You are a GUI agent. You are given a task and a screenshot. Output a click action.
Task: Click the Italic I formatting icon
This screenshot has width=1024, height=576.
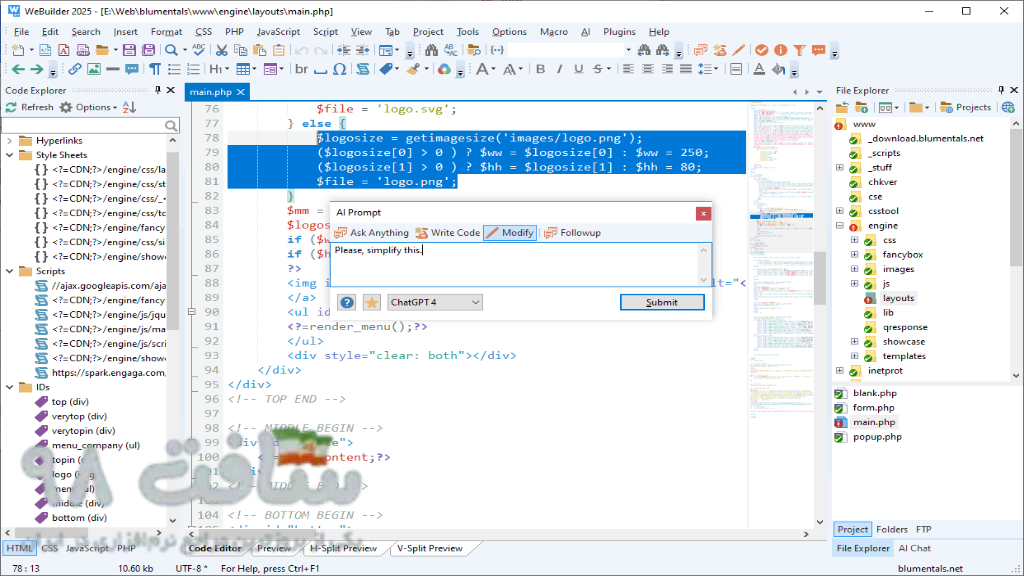559,69
